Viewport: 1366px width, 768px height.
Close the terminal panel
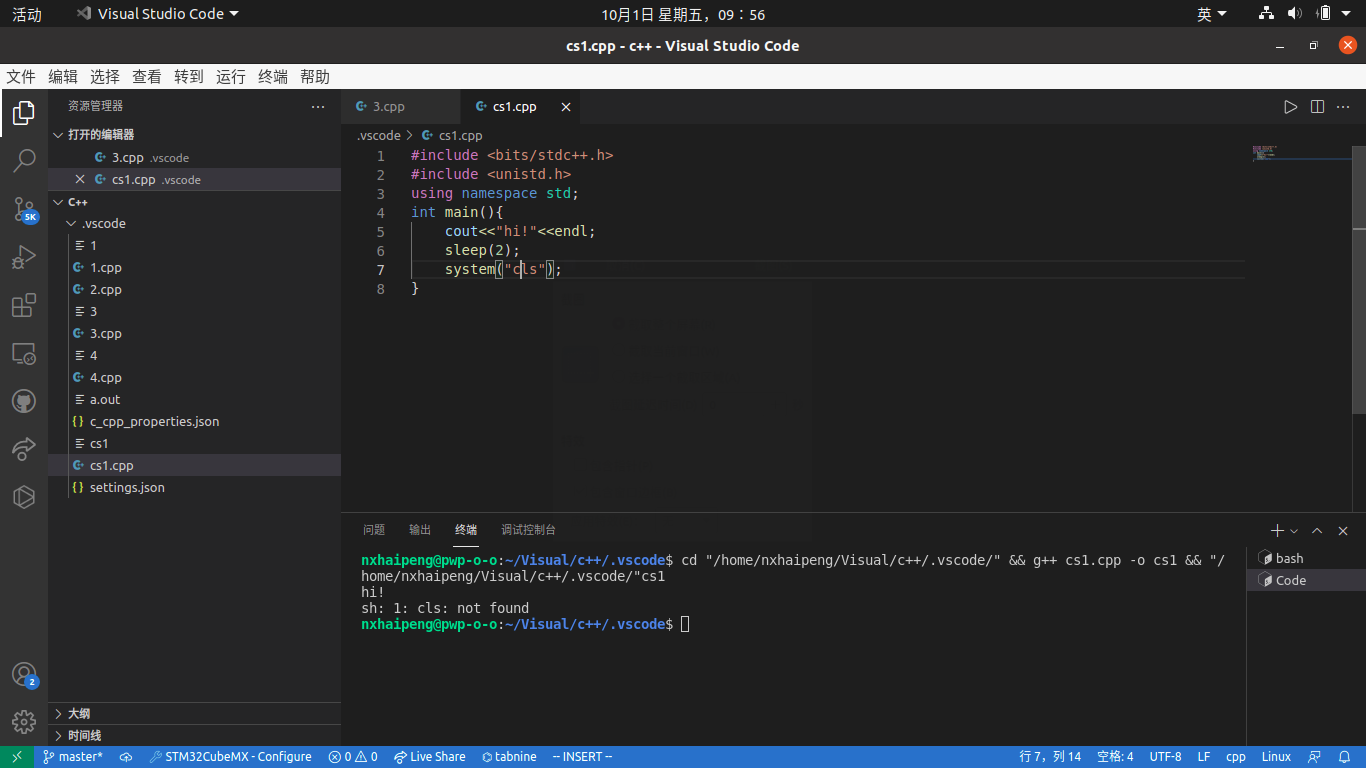pos(1344,531)
